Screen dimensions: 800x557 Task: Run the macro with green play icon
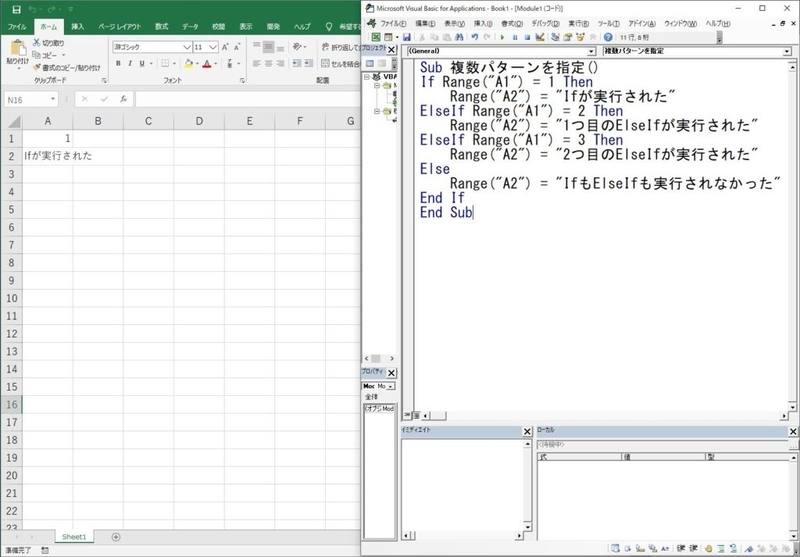tap(503, 37)
